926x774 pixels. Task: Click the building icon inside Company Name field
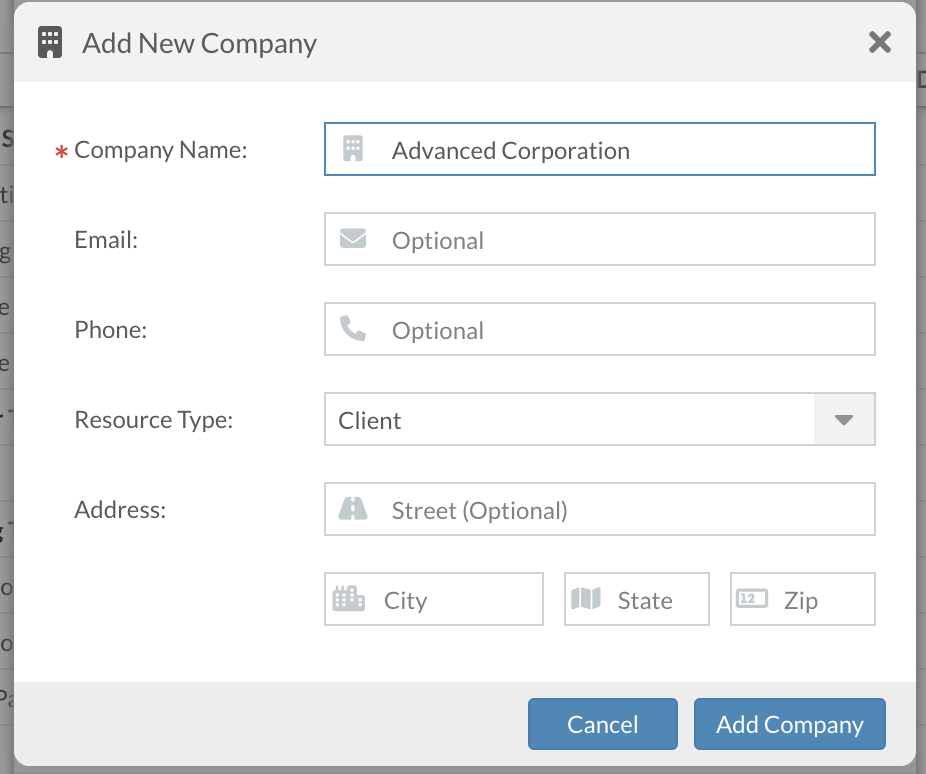tap(352, 149)
